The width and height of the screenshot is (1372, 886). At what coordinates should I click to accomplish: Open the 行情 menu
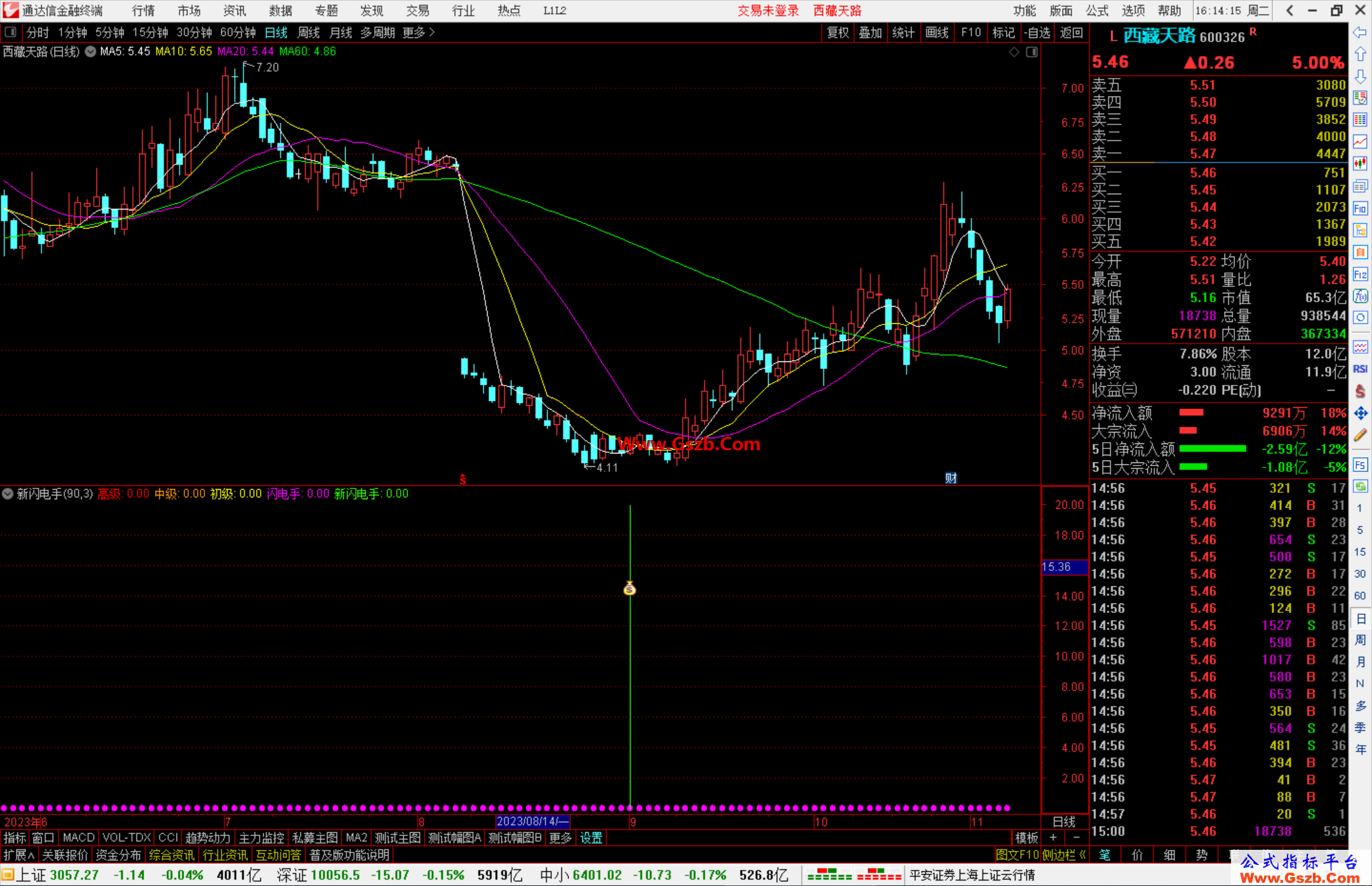pos(144,11)
